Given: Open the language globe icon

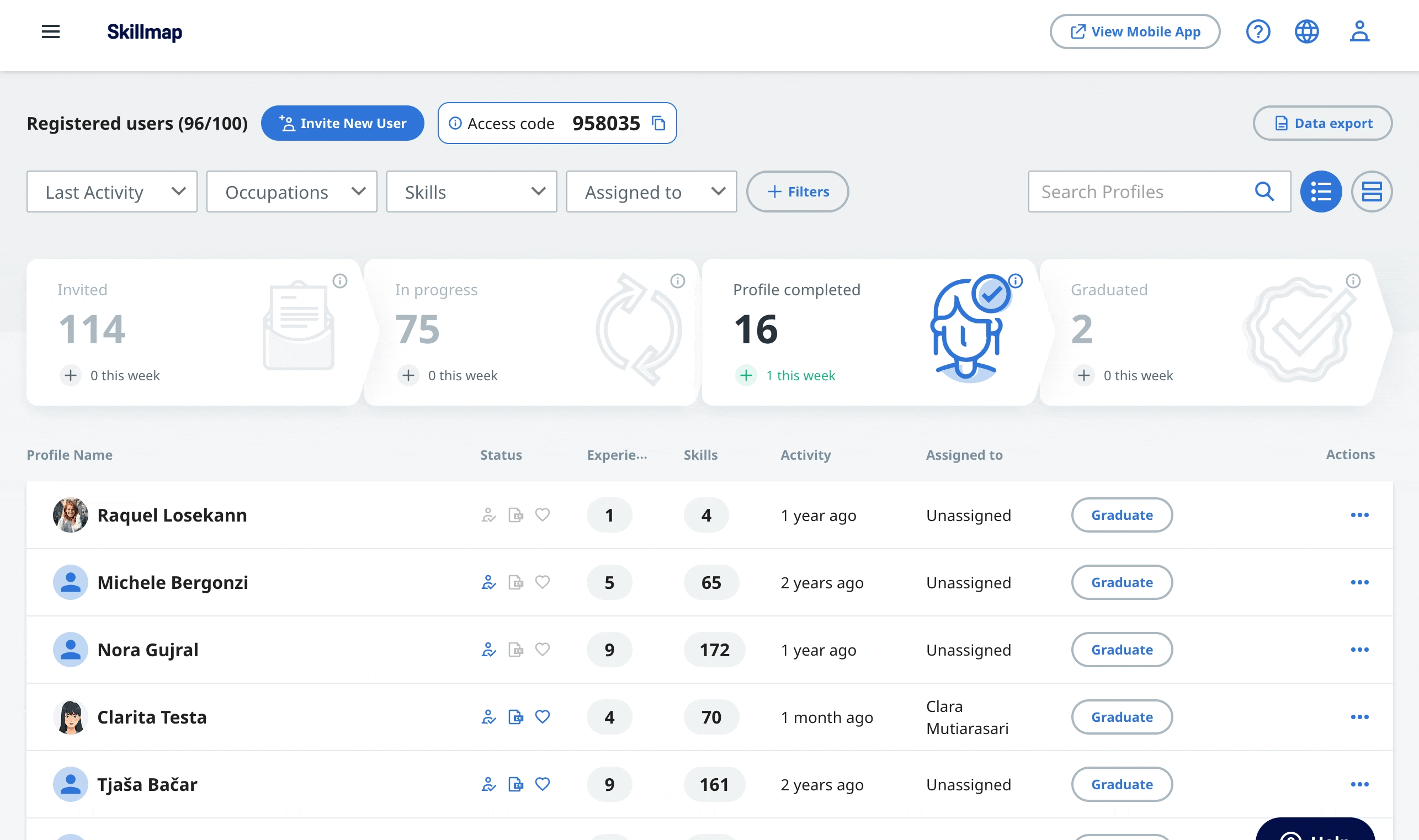Looking at the screenshot, I should point(1306,31).
